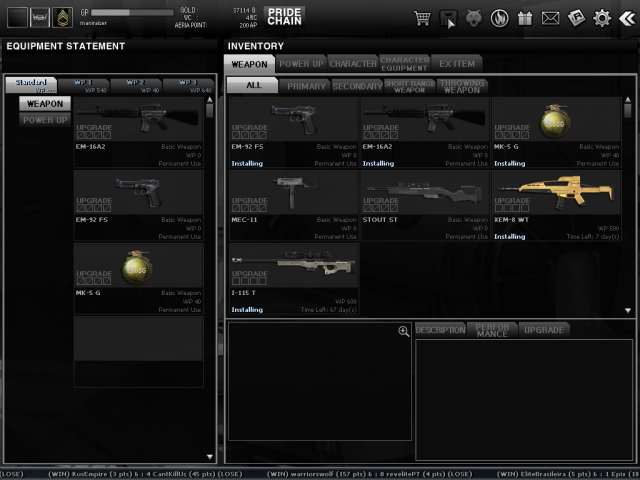Select the I-115 T sniper rifle item

pos(294,279)
